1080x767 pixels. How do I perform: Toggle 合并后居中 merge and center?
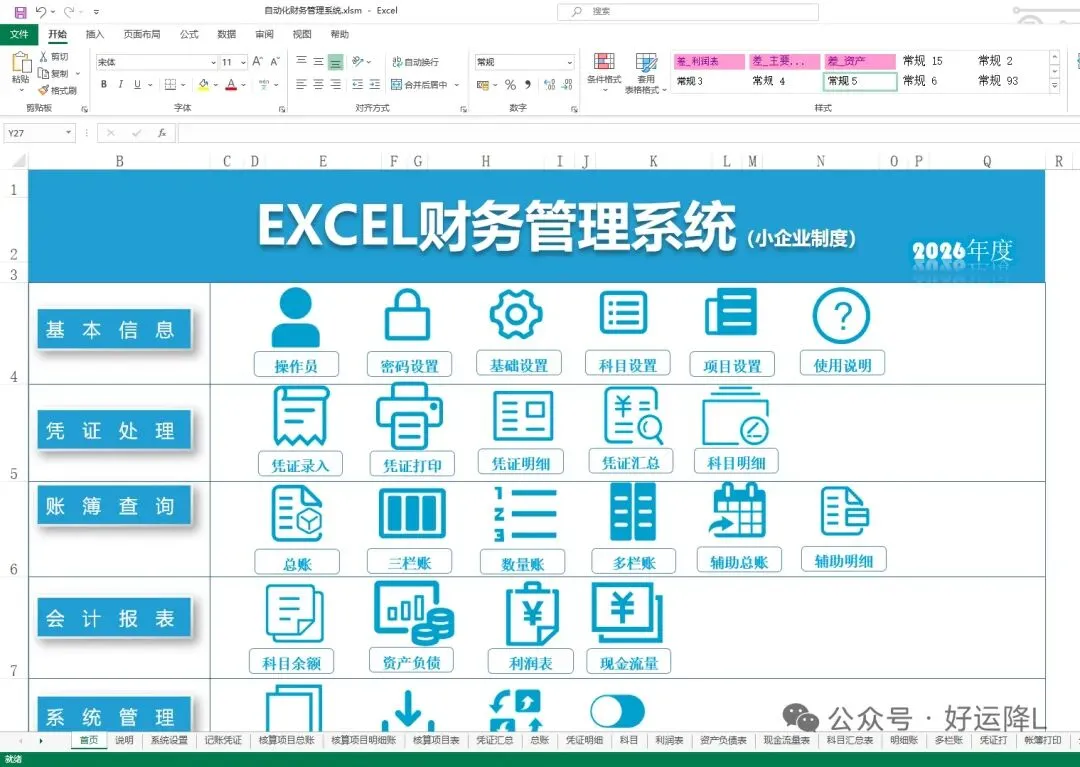(x=419, y=84)
